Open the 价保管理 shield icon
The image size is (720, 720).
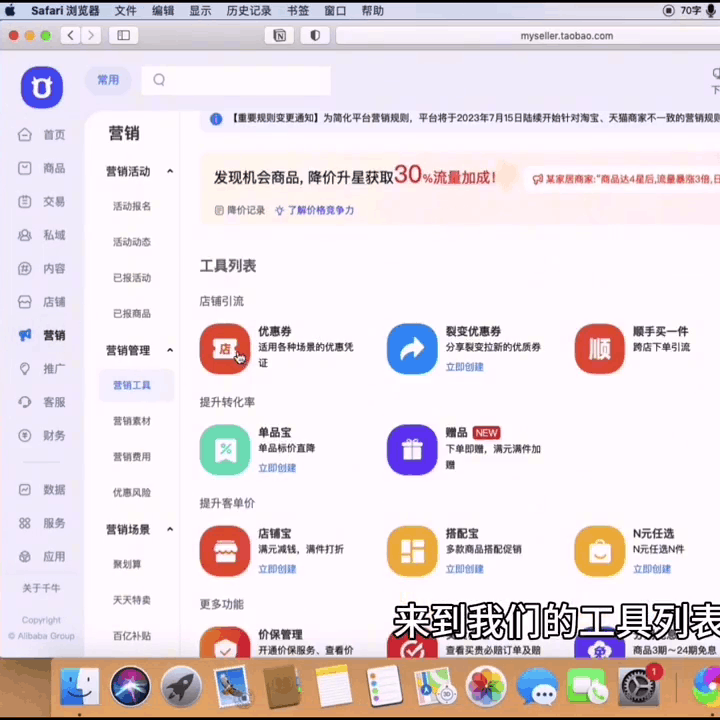[x=225, y=642]
